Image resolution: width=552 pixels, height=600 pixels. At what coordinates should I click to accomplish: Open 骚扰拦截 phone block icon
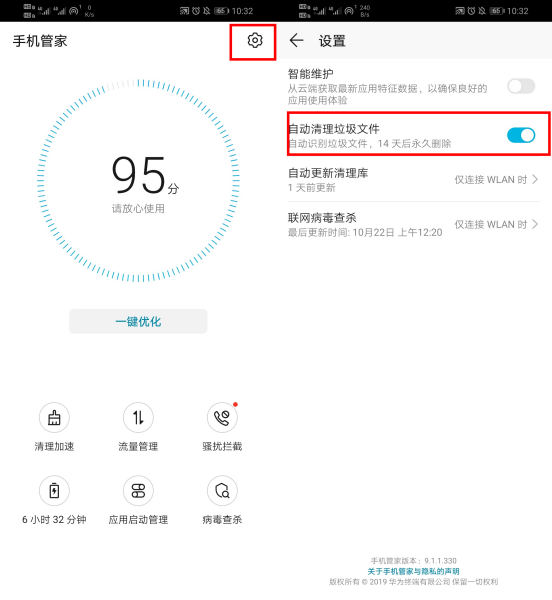pyautogui.click(x=222, y=417)
